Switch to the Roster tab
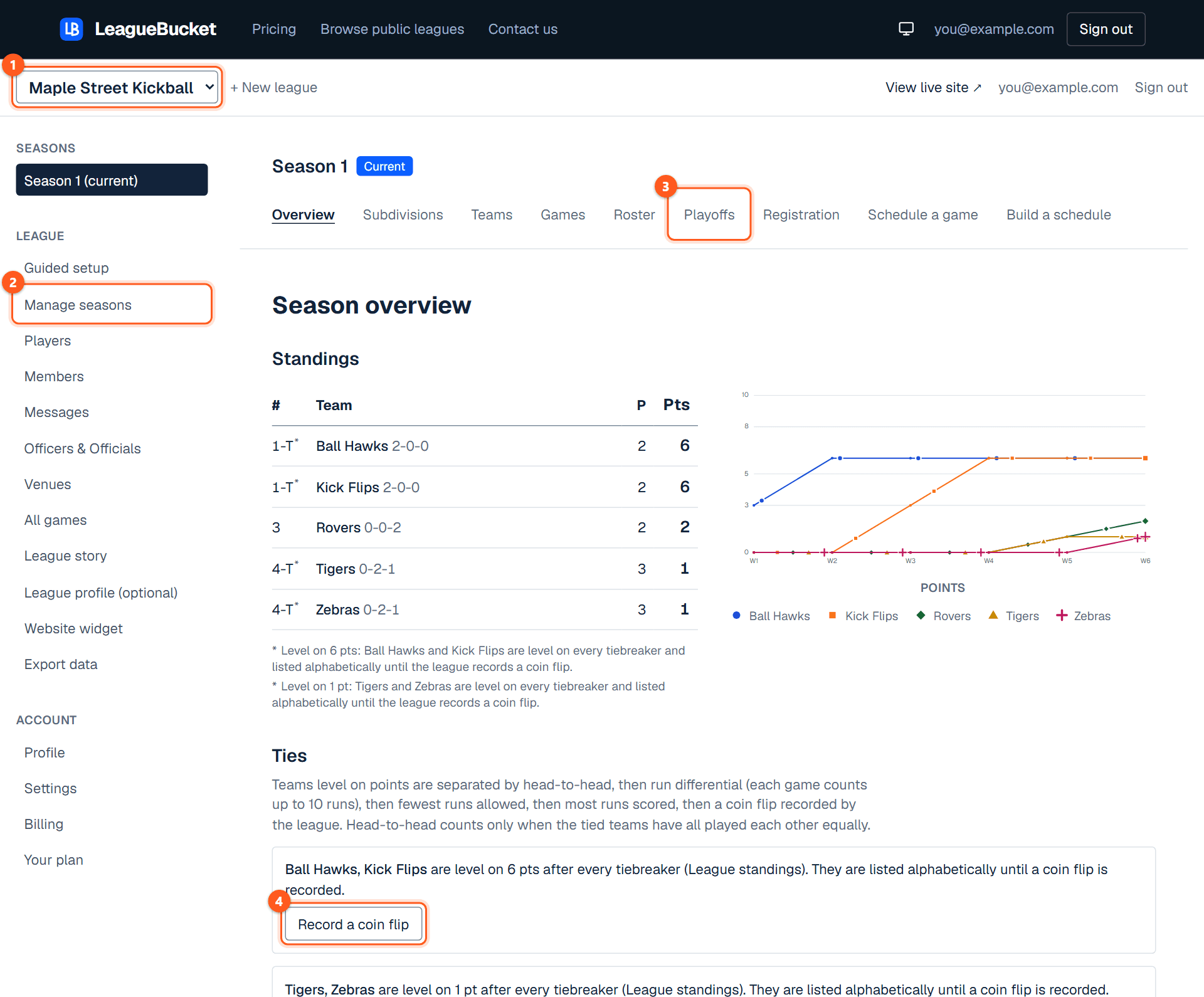Screen dimensions: 1204x997 point(635,214)
